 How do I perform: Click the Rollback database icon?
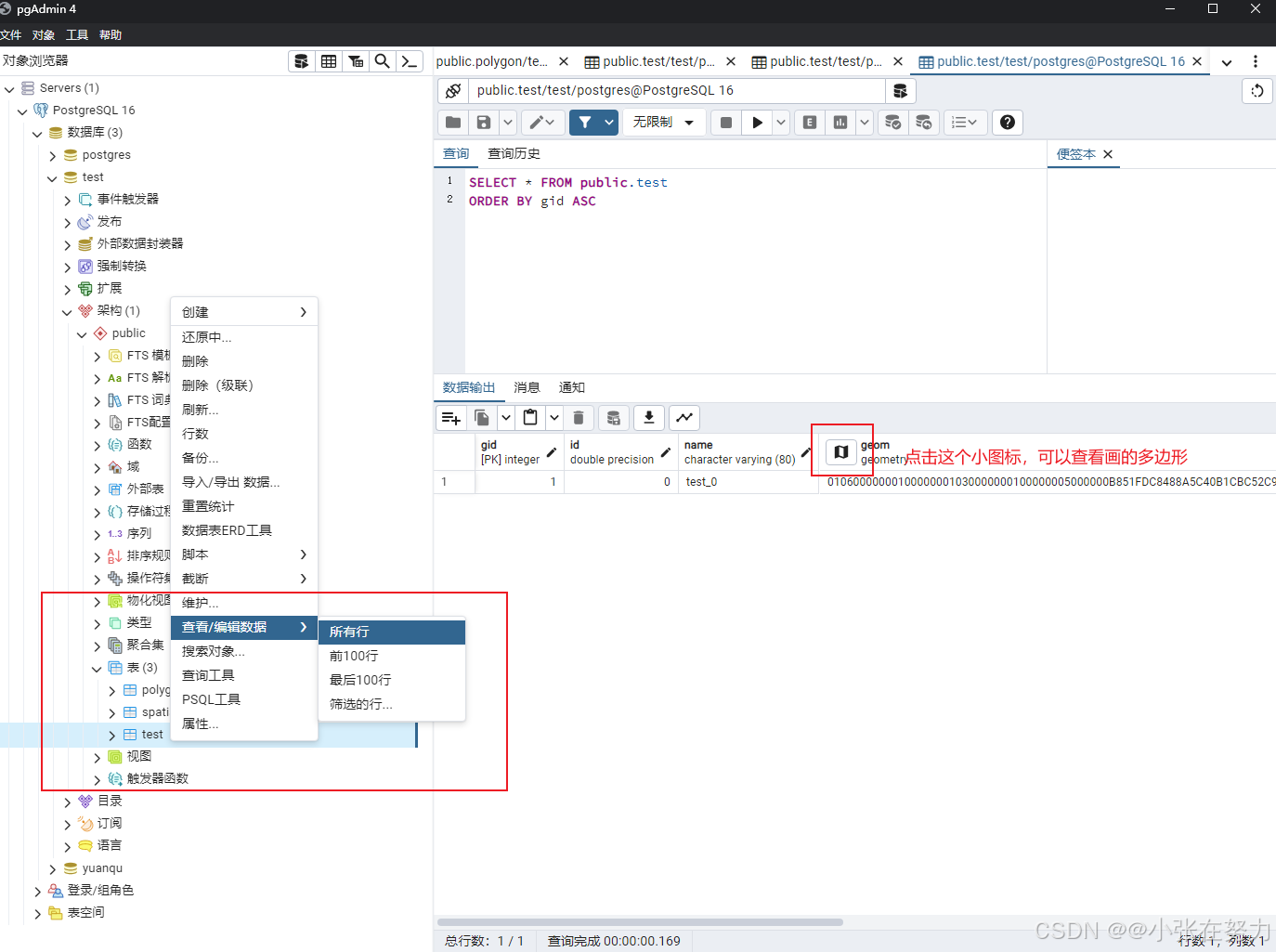pyautogui.click(x=923, y=122)
